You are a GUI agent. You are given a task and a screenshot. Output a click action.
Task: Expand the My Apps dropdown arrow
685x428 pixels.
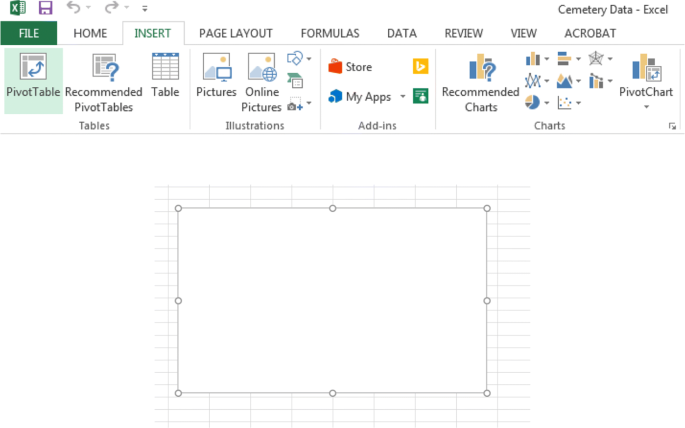[402, 97]
